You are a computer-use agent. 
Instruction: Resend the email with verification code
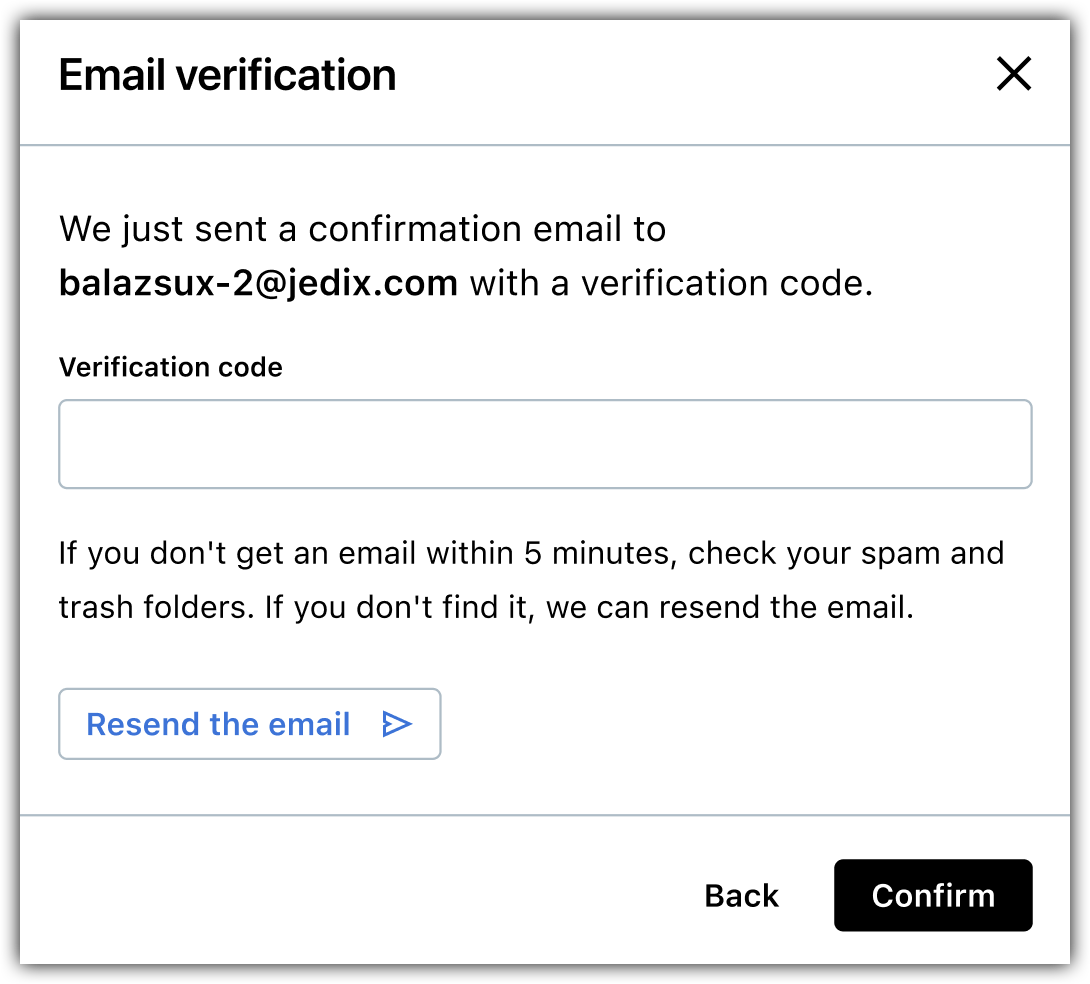(x=250, y=724)
